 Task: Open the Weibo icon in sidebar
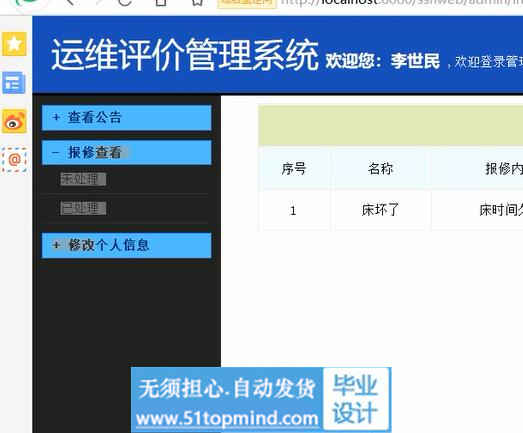click(14, 121)
